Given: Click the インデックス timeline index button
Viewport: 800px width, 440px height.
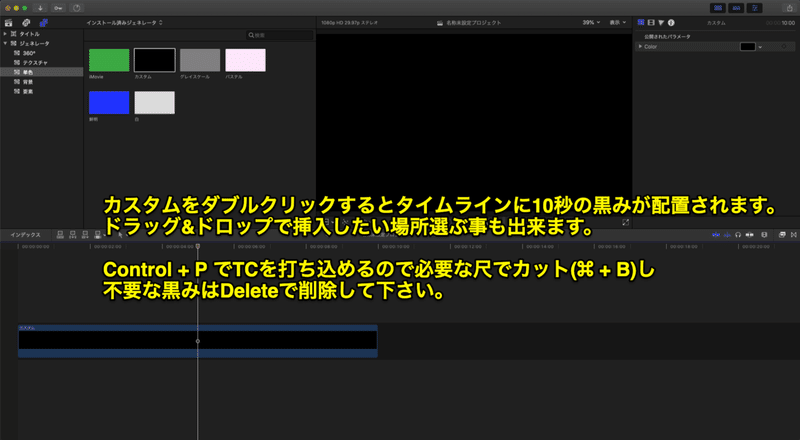Looking at the screenshot, I should click(26, 235).
